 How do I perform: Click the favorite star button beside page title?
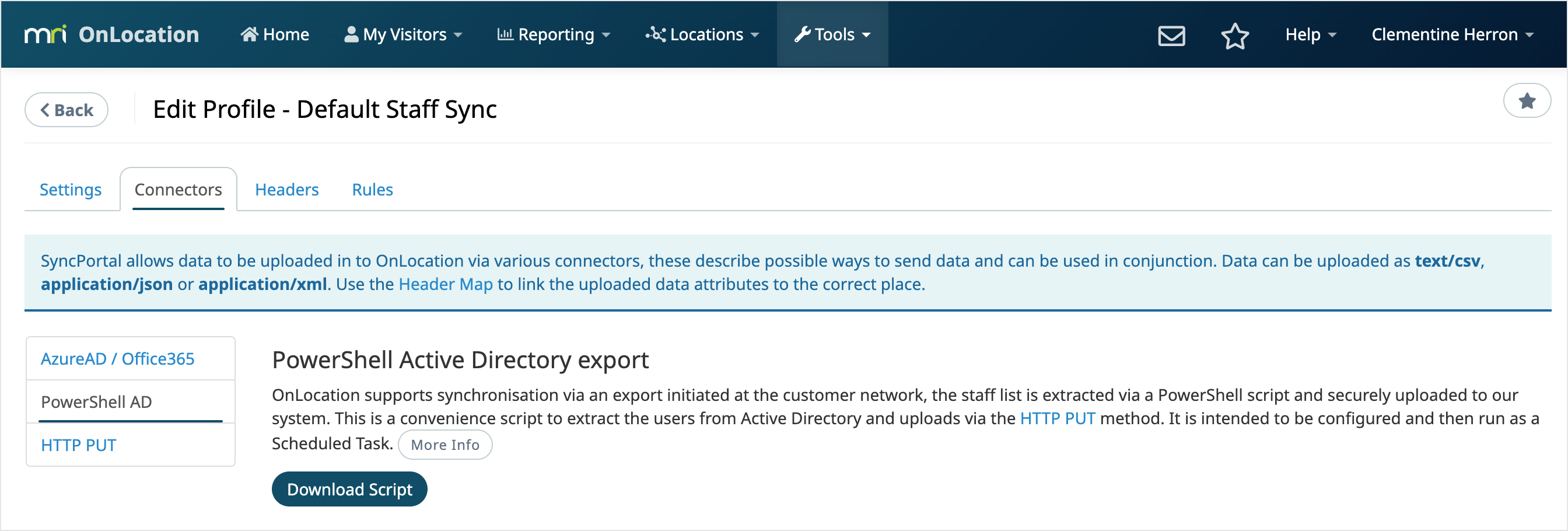[x=1526, y=100]
